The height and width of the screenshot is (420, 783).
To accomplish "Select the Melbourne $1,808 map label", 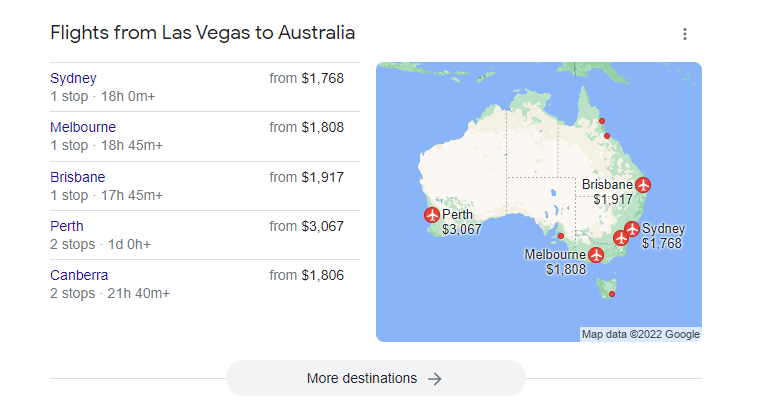I will [556, 262].
